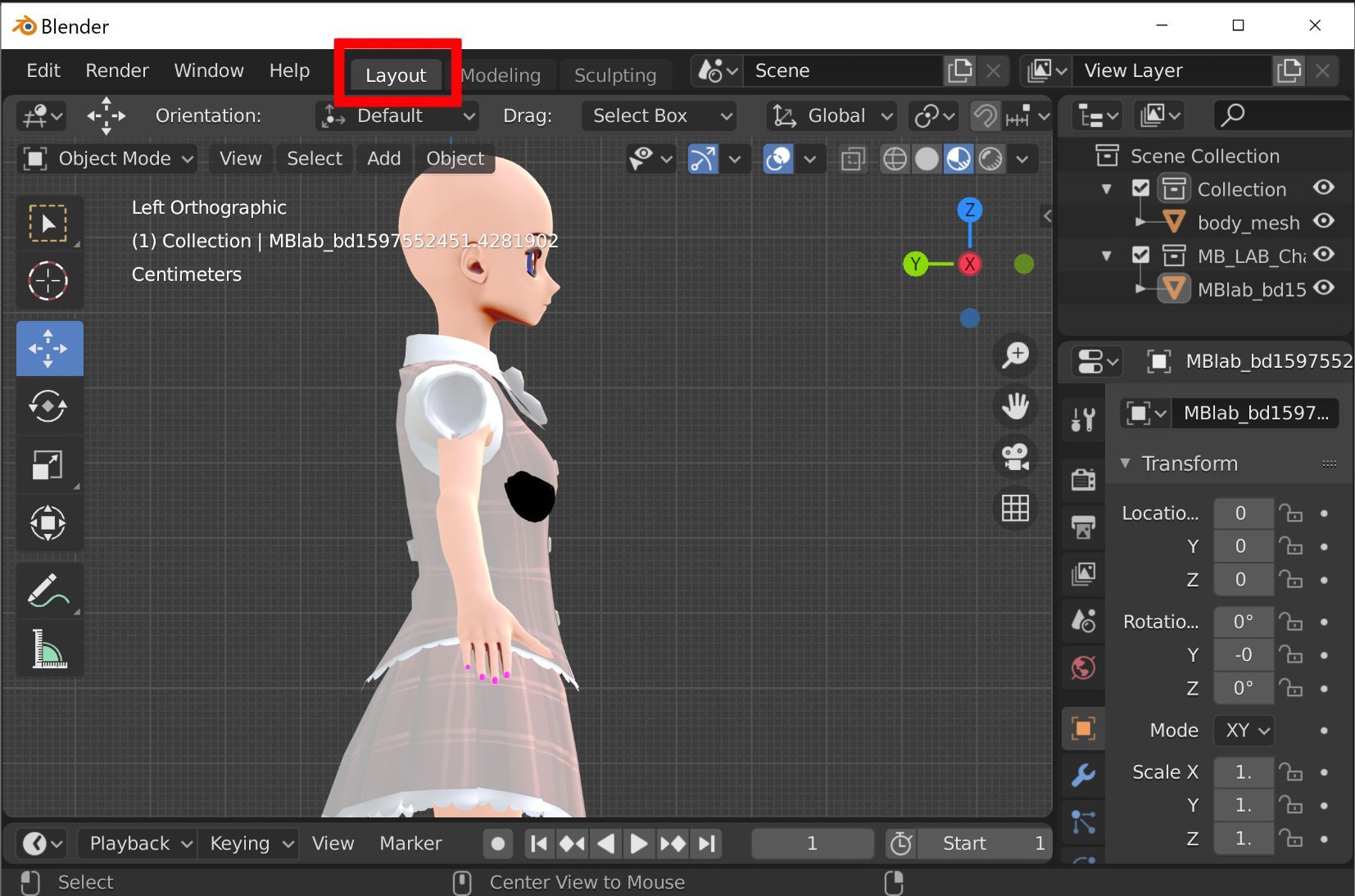Toggle camera view in the viewport
This screenshot has width=1355, height=896.
click(1015, 456)
